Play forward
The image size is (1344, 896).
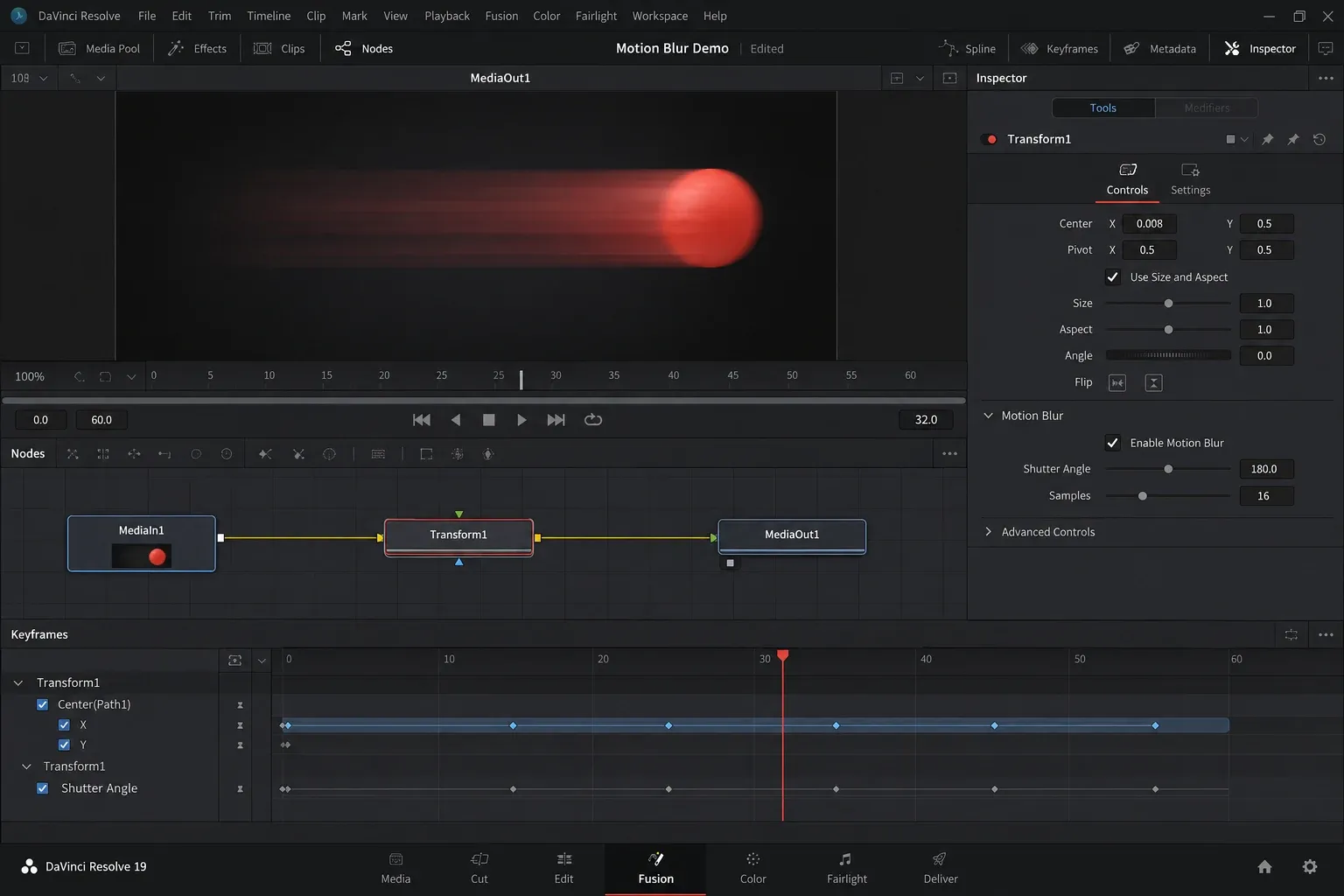click(521, 420)
